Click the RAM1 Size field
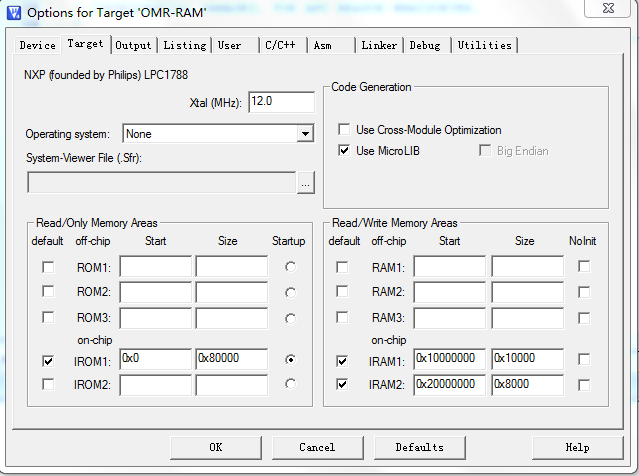Image resolution: width=639 pixels, height=476 pixels. 528,266
